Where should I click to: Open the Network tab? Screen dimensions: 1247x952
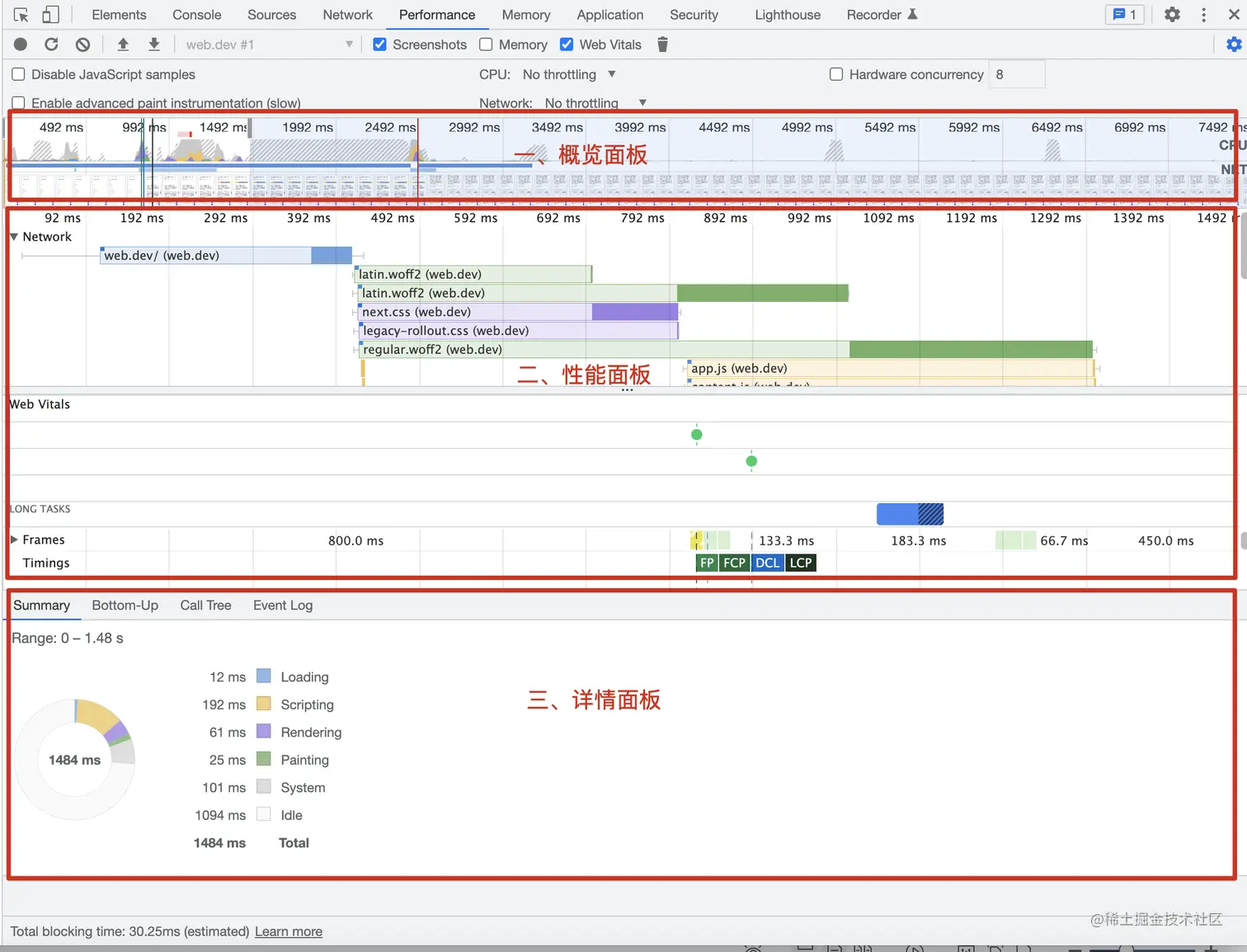(x=347, y=15)
